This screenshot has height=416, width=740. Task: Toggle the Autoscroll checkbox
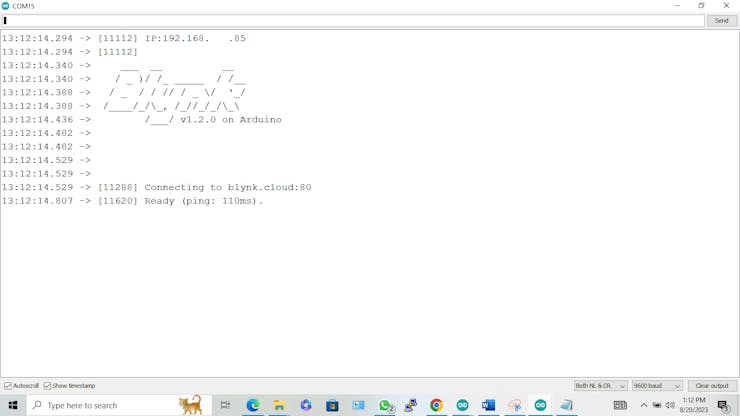[8, 386]
